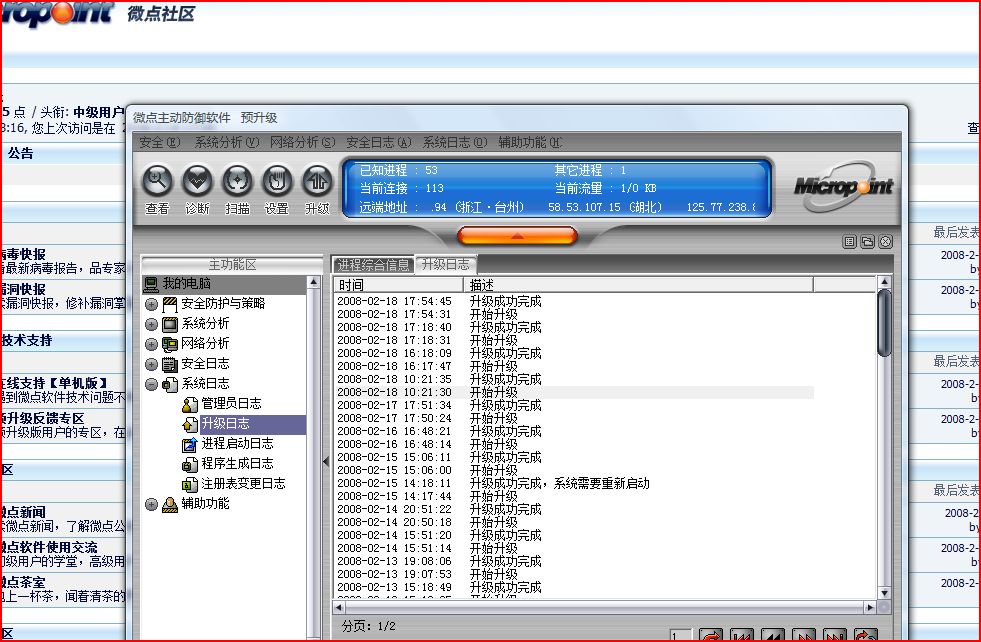
Task: Jump to the last log page
Action: [x=835, y=635]
